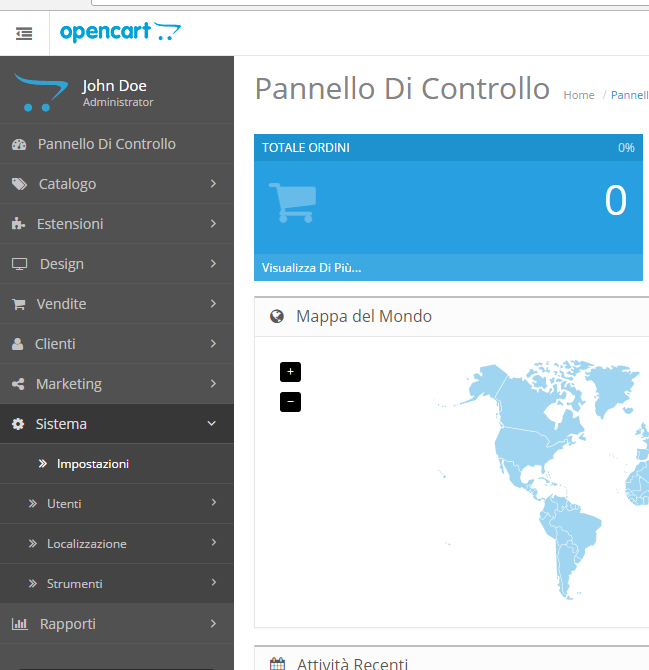Click the double-arrow icon beside Strumenti
This screenshot has height=670, width=649.
tap(33, 584)
